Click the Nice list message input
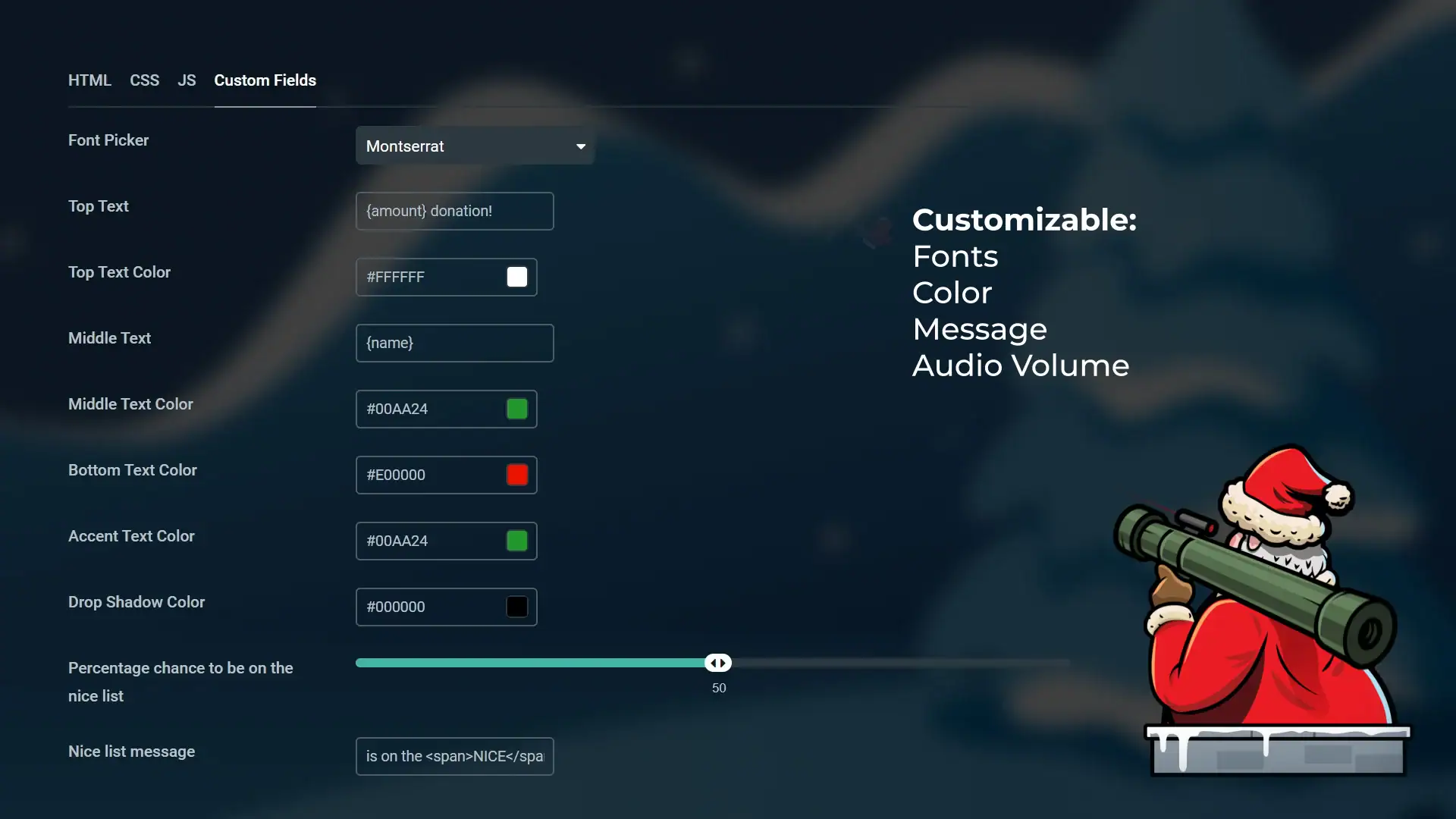This screenshot has height=819, width=1456. pyautogui.click(x=454, y=756)
